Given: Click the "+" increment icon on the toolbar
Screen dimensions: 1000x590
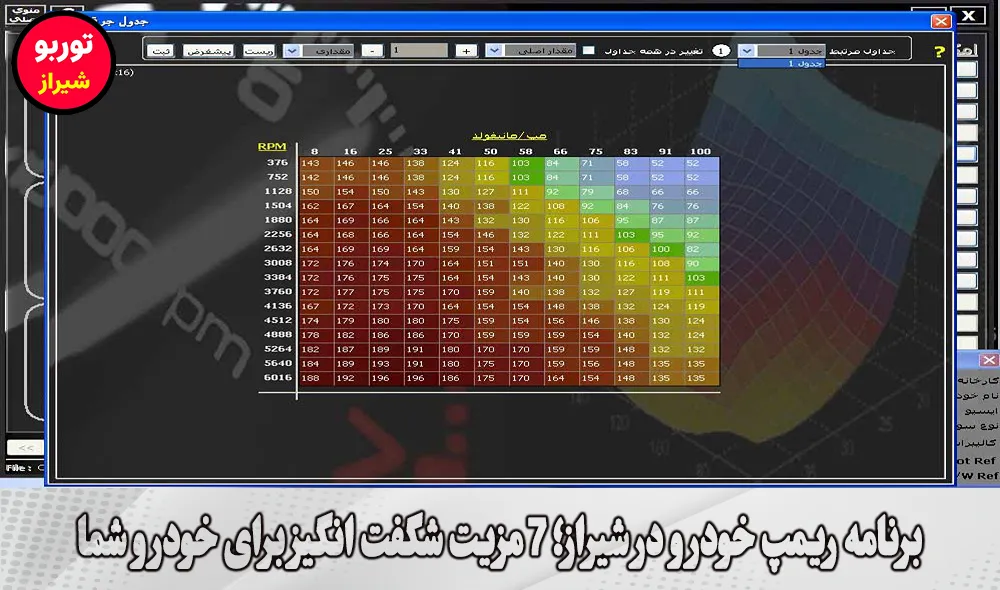Looking at the screenshot, I should [465, 49].
